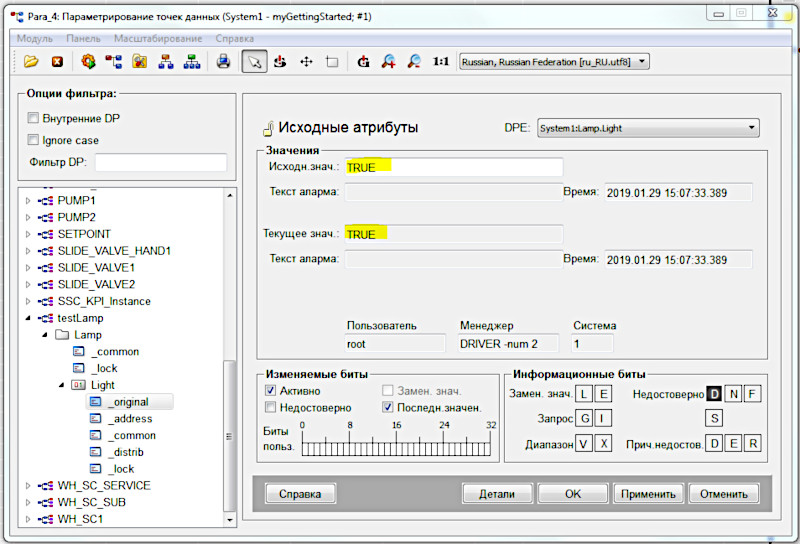Uncheck the Последн.значен. checkbox
The width and height of the screenshot is (800, 544).
388,407
